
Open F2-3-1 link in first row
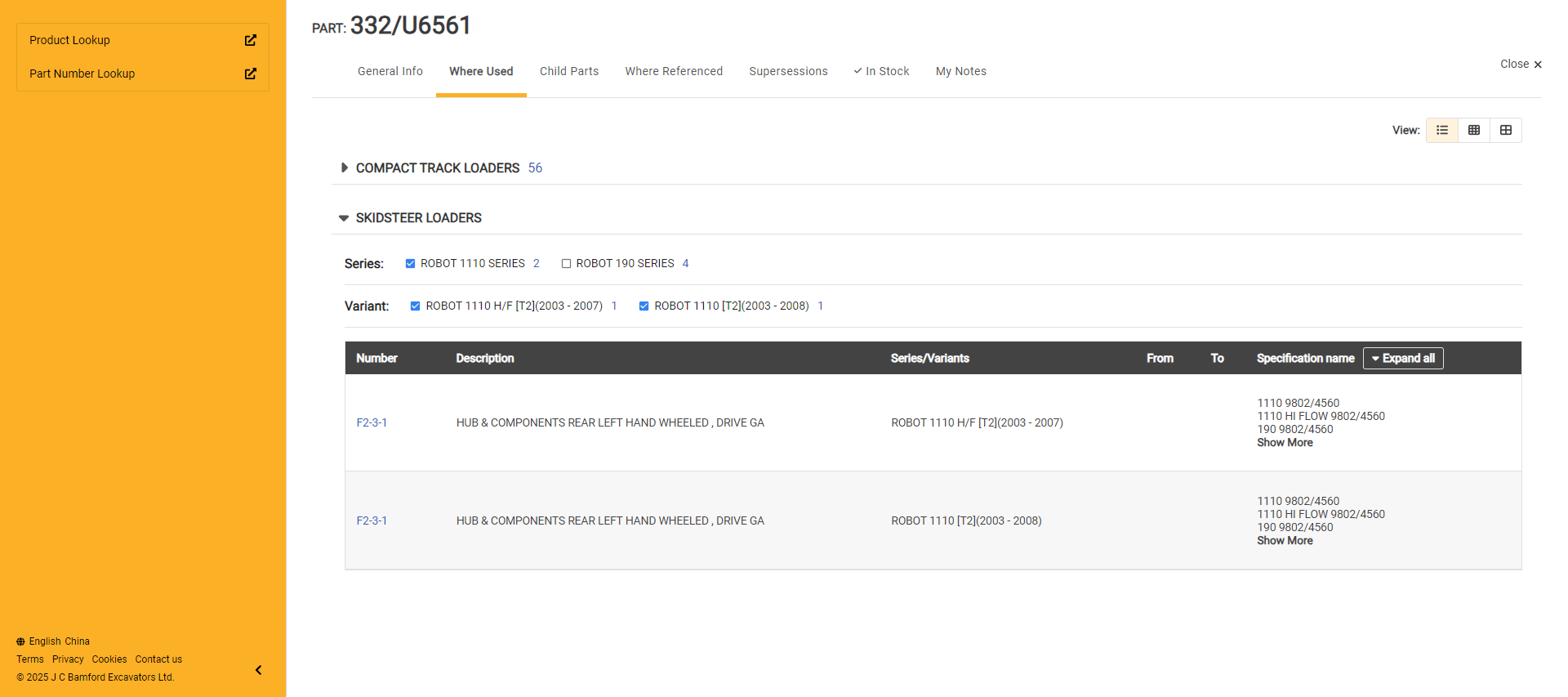372,422
